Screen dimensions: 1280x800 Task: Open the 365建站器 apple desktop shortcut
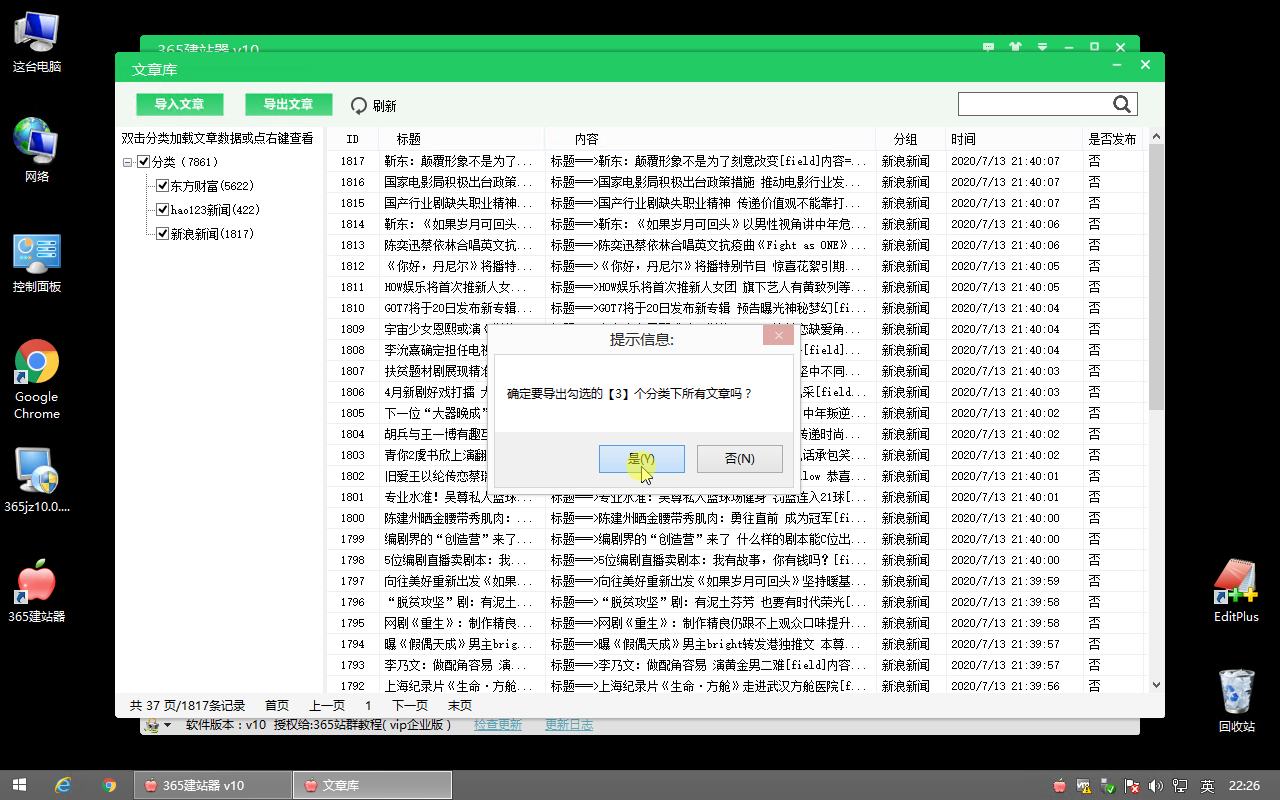coord(37,591)
